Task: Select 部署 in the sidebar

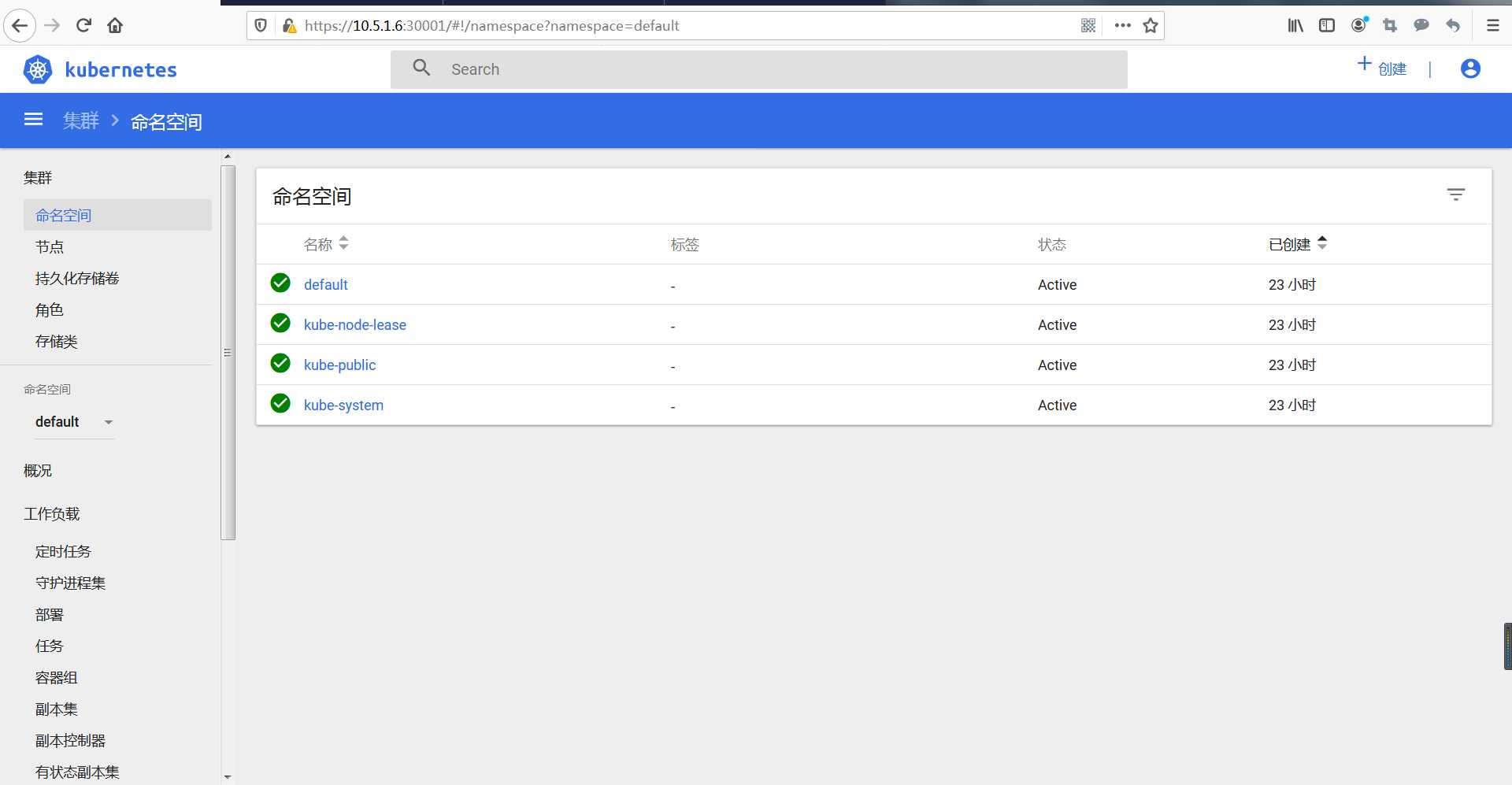Action: (49, 614)
